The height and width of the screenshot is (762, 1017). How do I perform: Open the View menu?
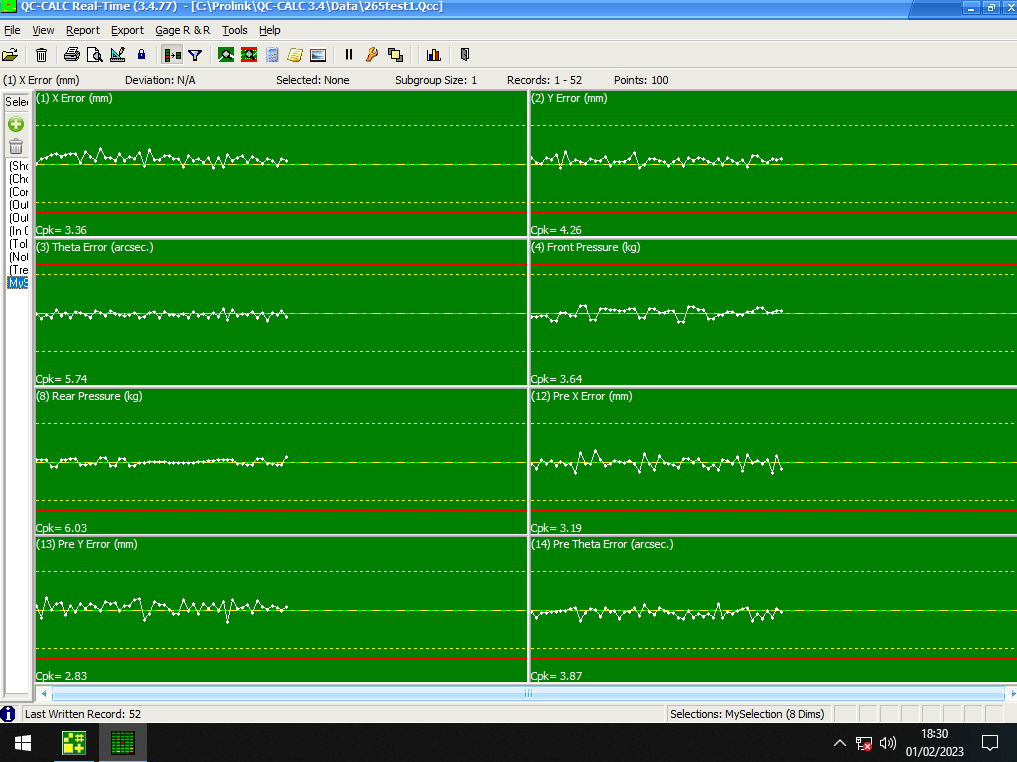coord(43,30)
